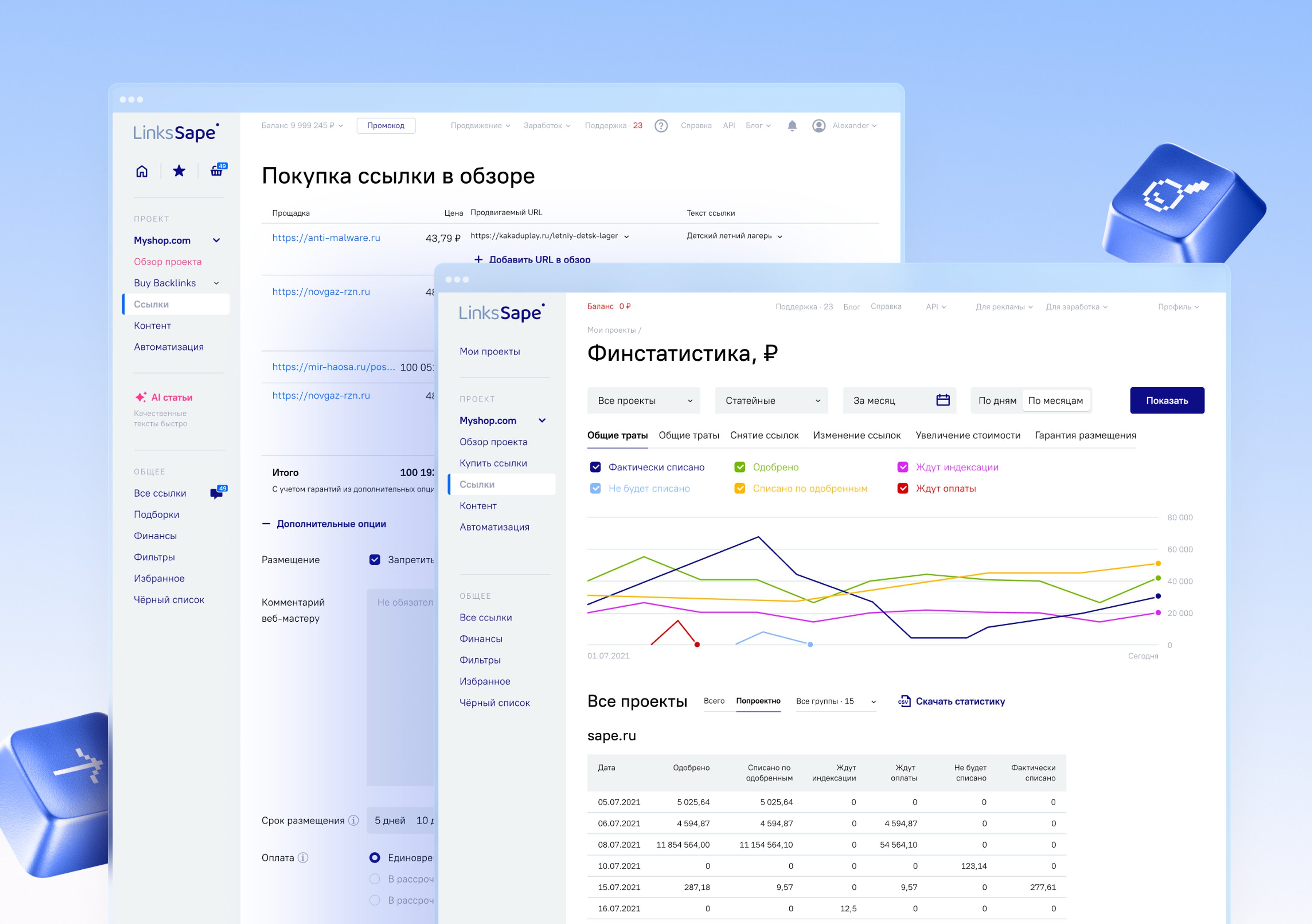Click the CSV download icon

[x=904, y=701]
